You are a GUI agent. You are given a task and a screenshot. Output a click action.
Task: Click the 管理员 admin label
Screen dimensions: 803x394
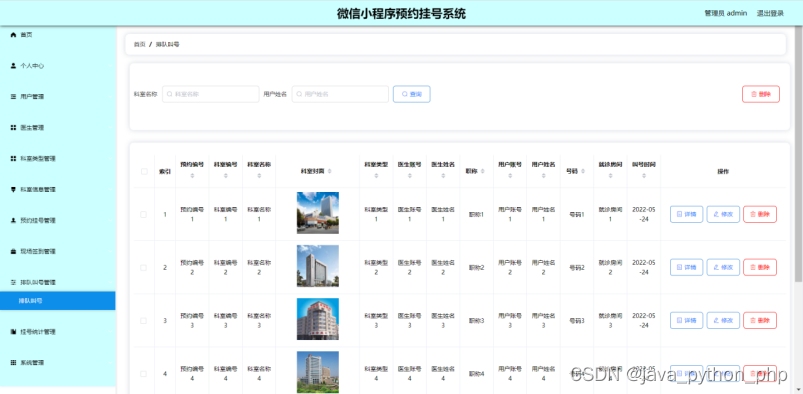coord(726,13)
